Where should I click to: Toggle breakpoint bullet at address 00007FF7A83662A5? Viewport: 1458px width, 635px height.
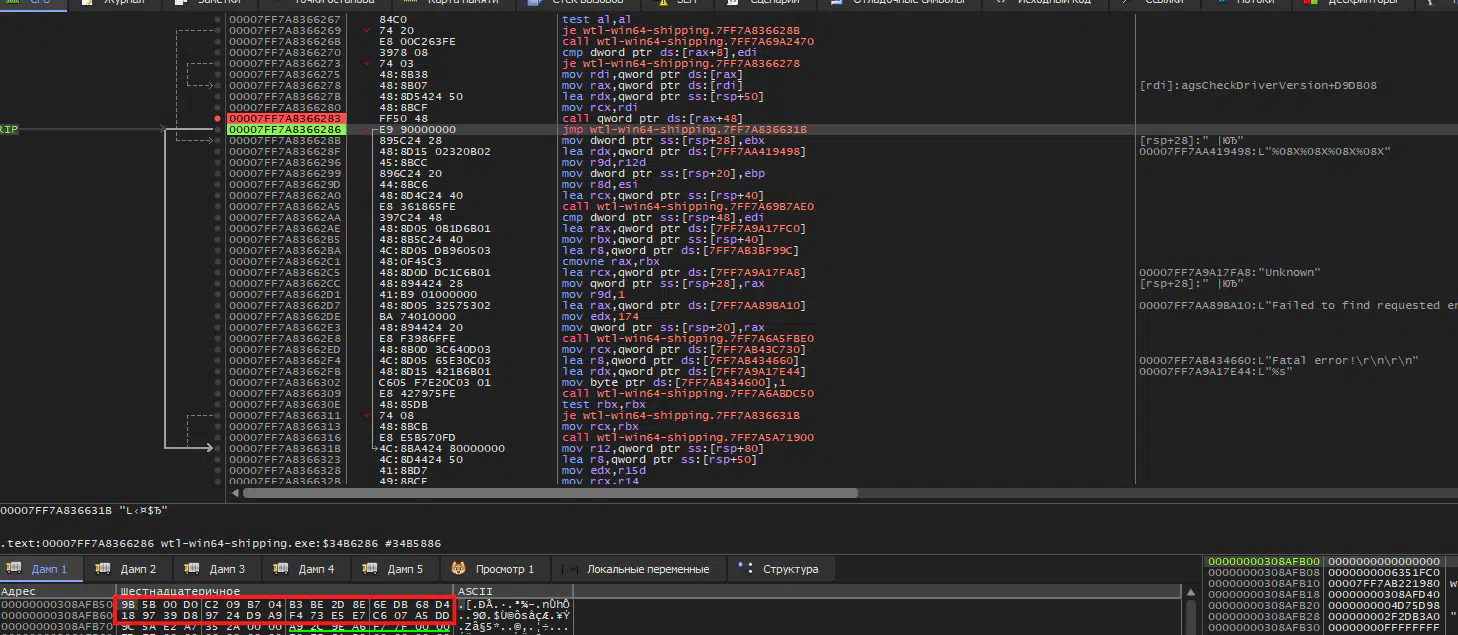click(x=218, y=207)
